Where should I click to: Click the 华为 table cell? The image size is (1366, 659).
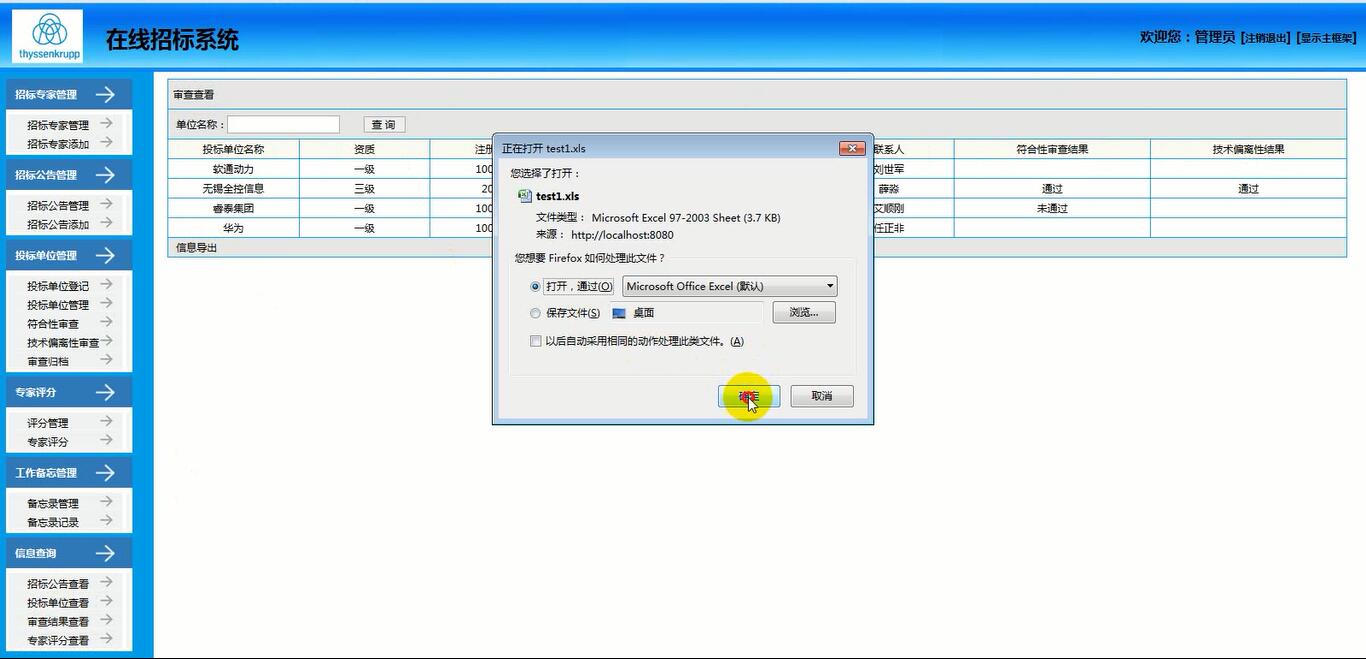(233, 228)
